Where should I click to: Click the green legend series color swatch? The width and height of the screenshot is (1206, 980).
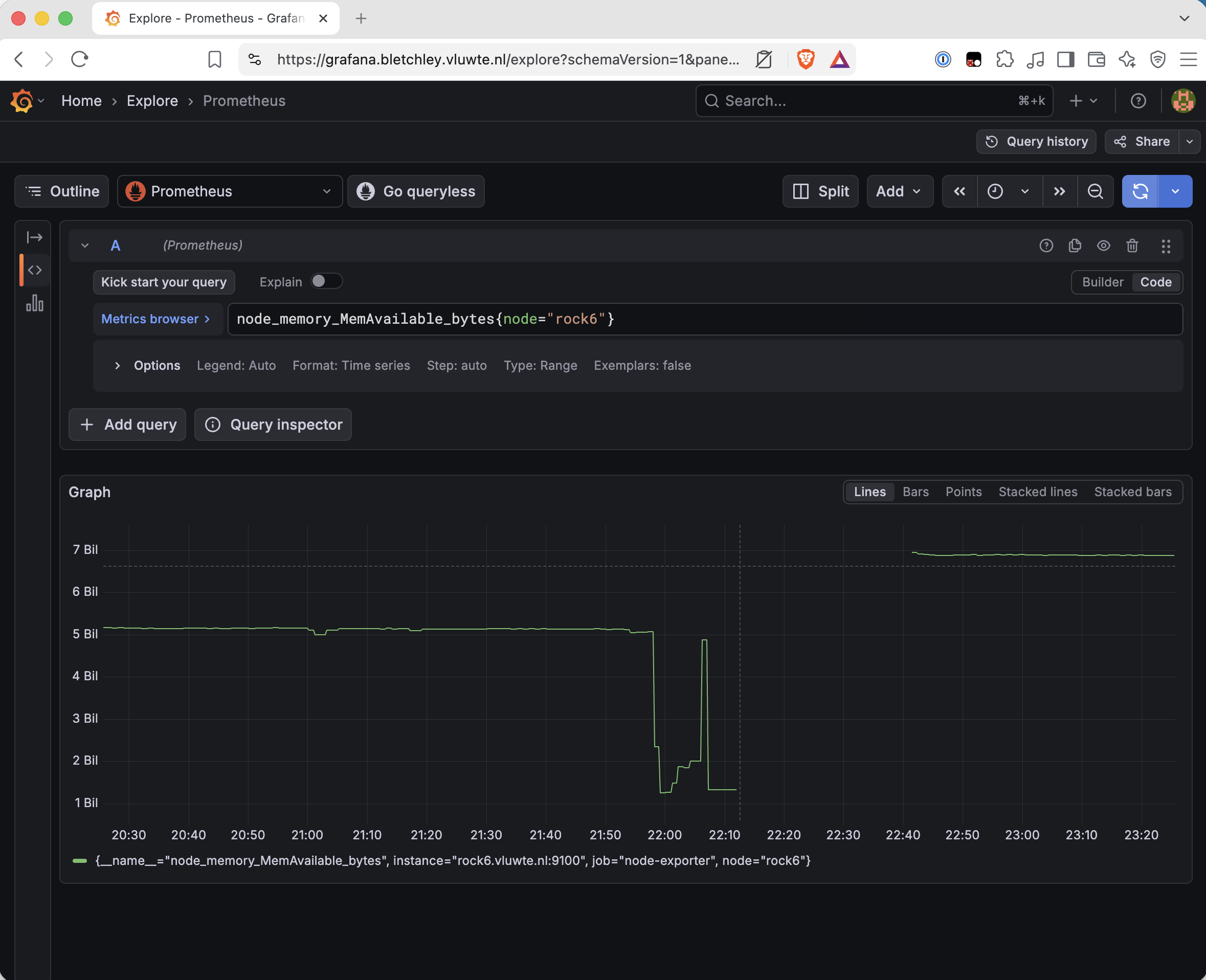coord(80,861)
